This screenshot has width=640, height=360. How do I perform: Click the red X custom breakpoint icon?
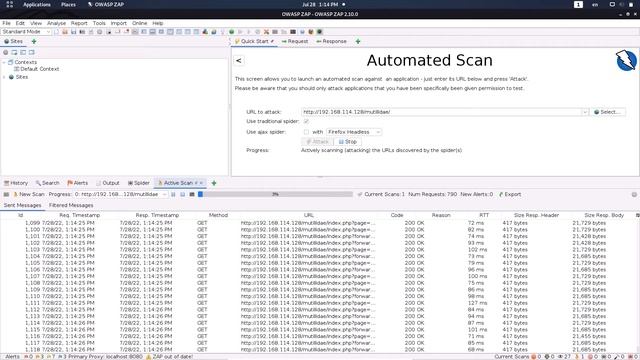click(x=266, y=32)
